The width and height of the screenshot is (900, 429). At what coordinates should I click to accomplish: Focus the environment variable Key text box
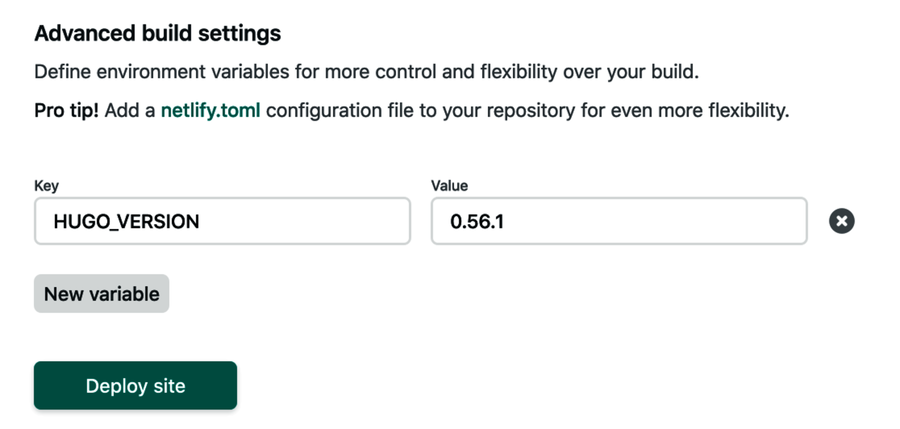[x=222, y=221]
